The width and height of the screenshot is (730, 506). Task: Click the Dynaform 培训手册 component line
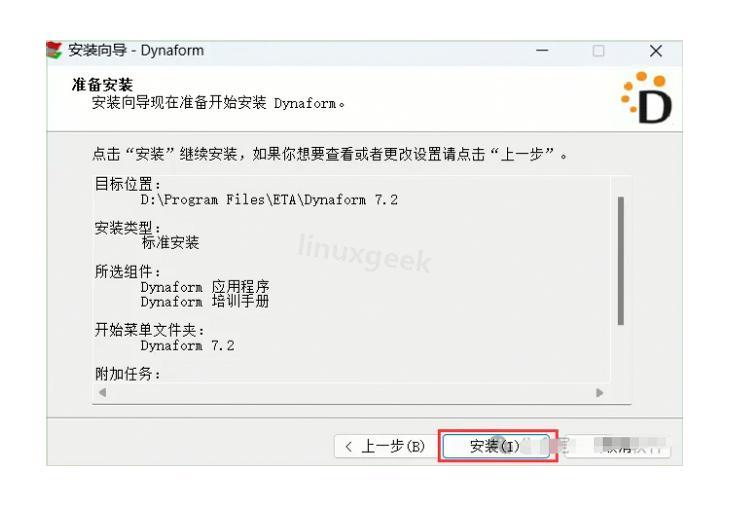[x=205, y=301]
